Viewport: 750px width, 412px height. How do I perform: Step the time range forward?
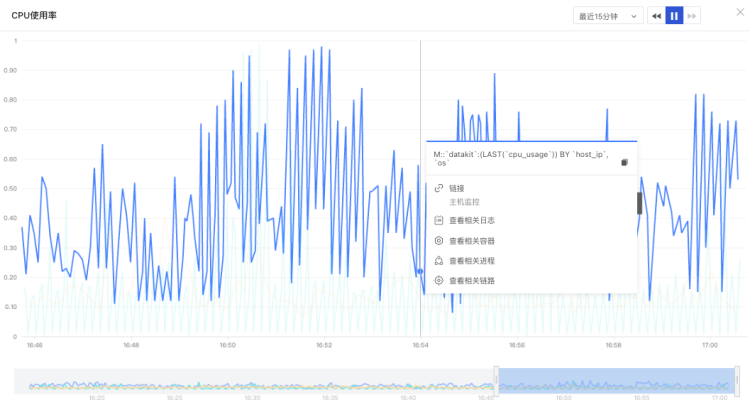[692, 16]
